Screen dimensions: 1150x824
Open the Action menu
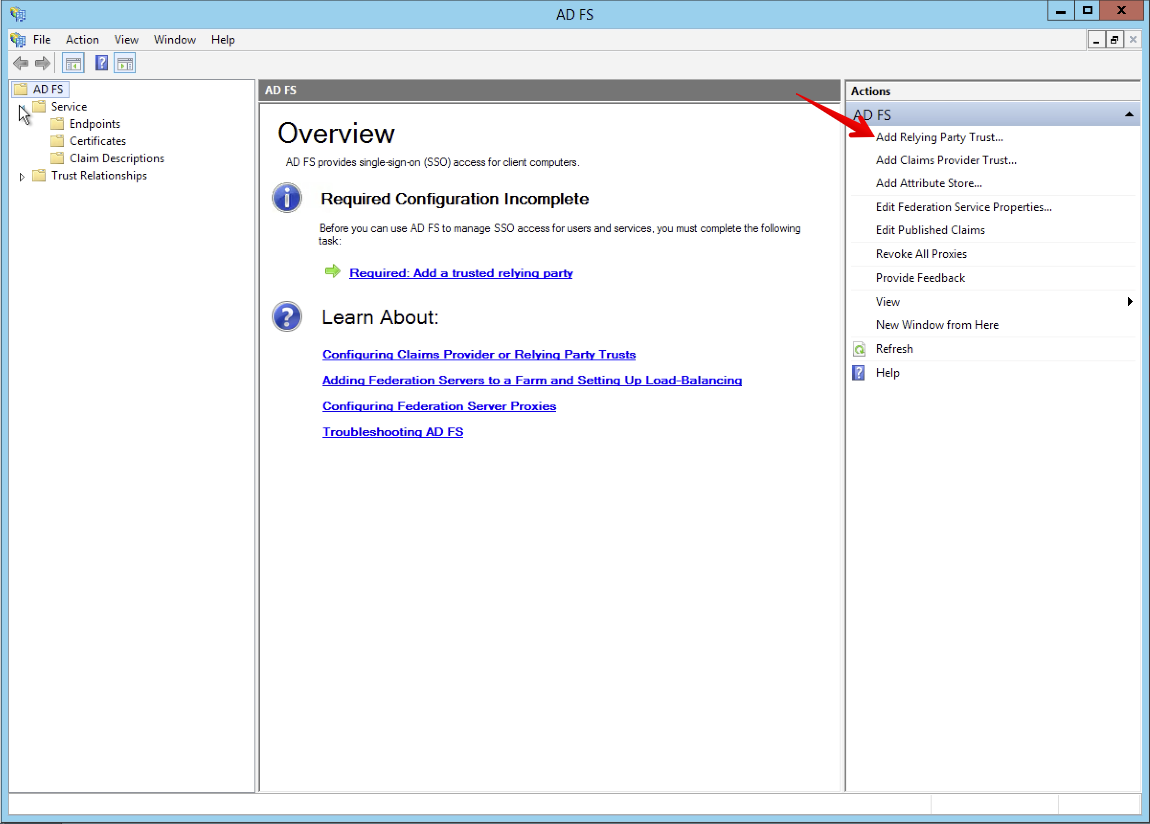[82, 40]
